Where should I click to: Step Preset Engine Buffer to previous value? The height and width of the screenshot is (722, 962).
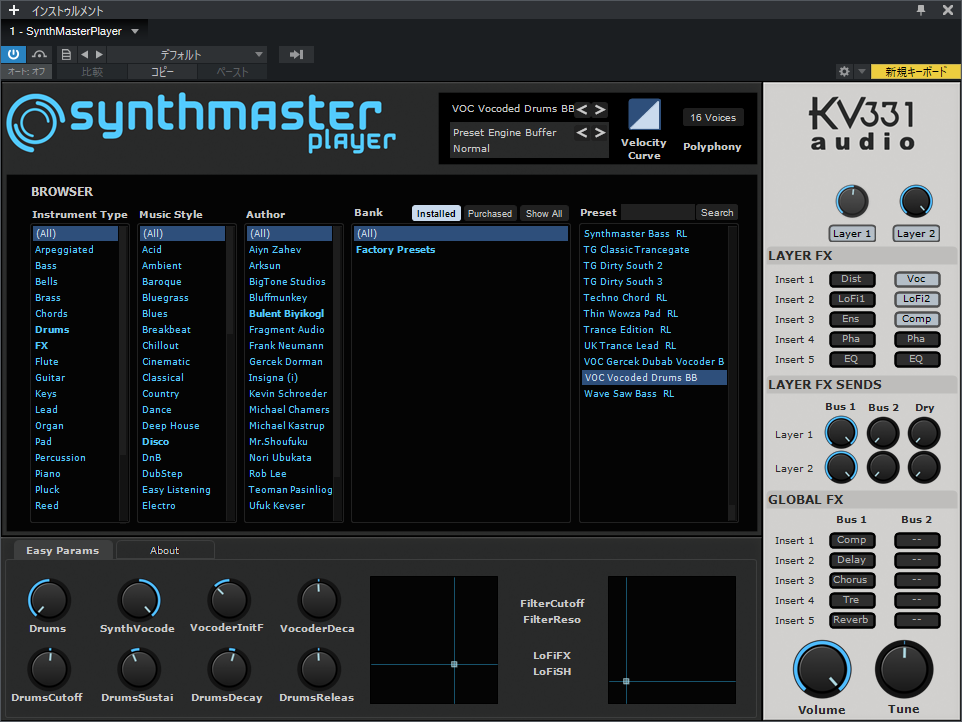click(582, 132)
